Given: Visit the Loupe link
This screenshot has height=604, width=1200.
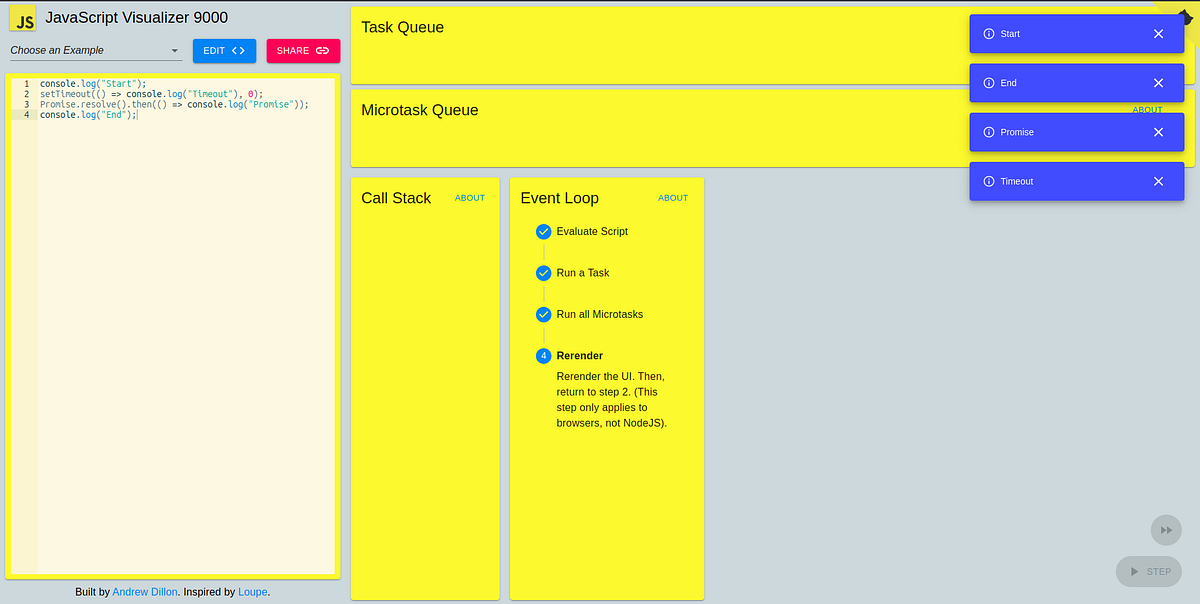Looking at the screenshot, I should [x=252, y=592].
